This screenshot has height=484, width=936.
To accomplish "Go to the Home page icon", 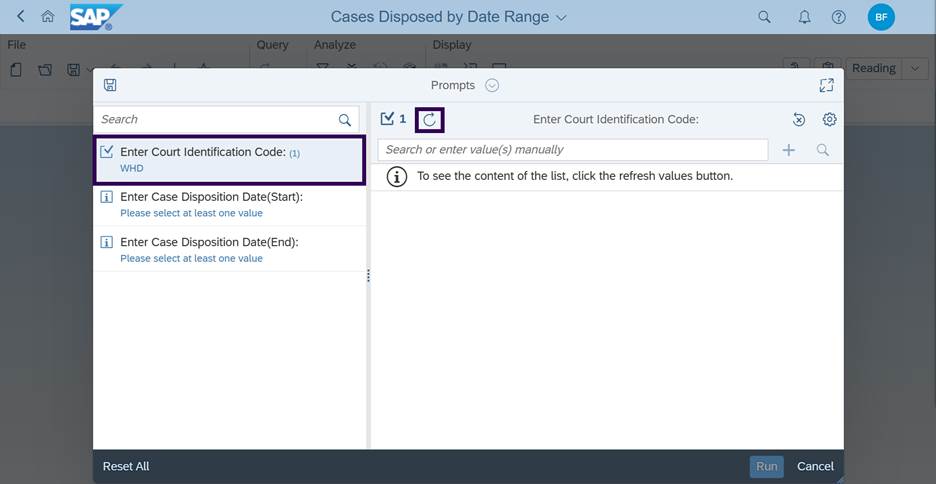I will [48, 17].
